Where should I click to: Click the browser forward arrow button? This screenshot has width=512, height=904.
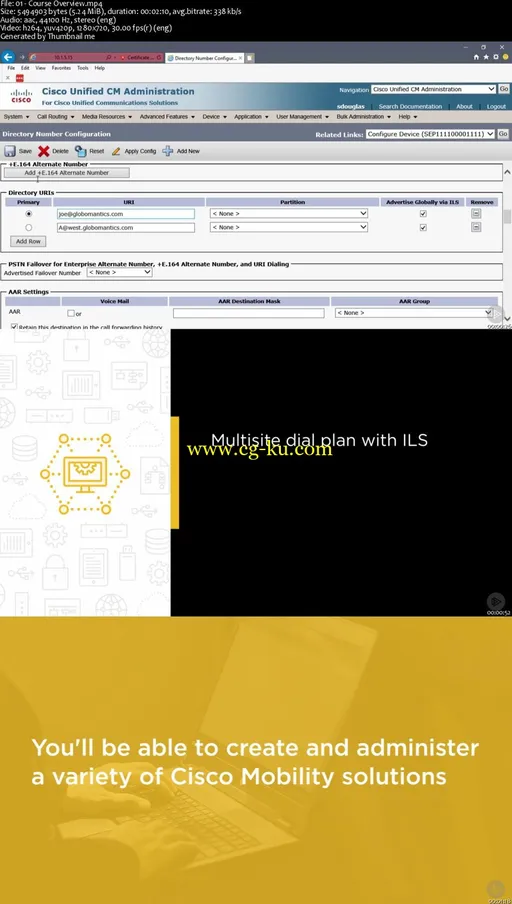22,57
